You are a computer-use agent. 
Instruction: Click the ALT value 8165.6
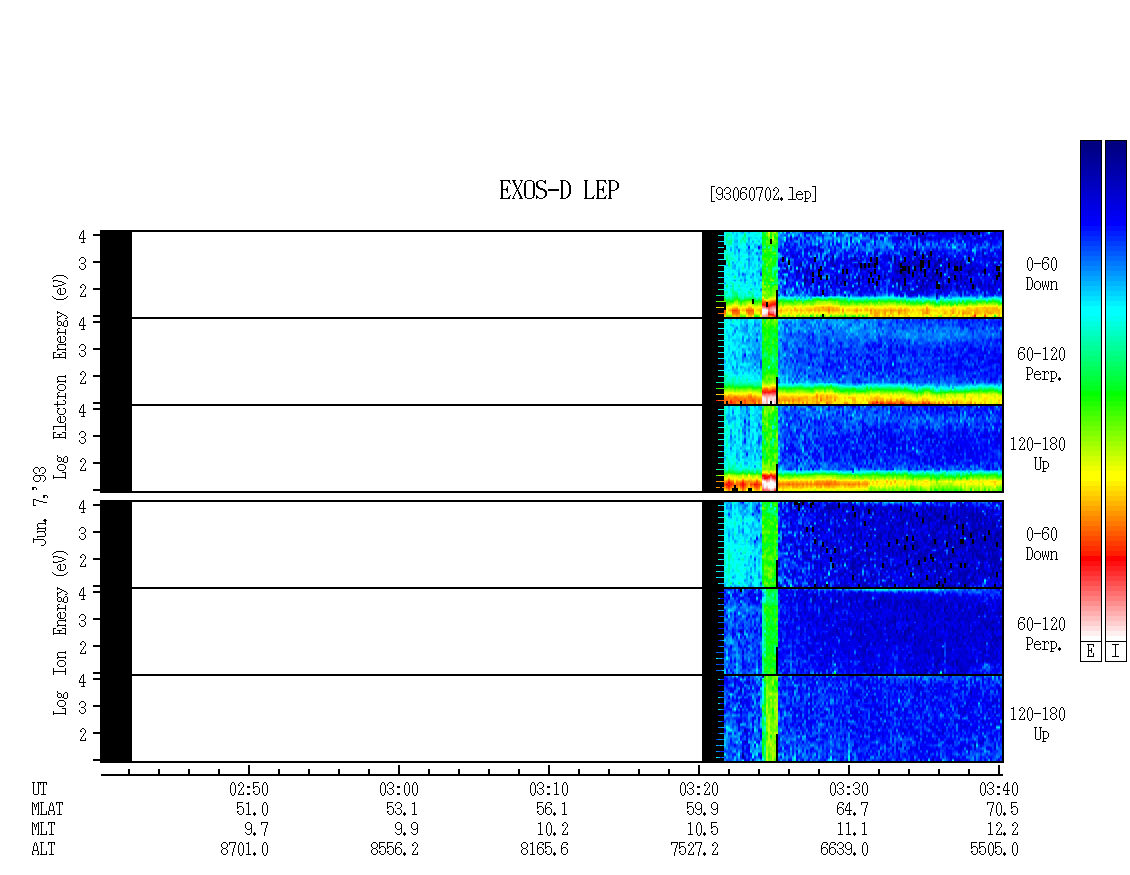point(544,850)
